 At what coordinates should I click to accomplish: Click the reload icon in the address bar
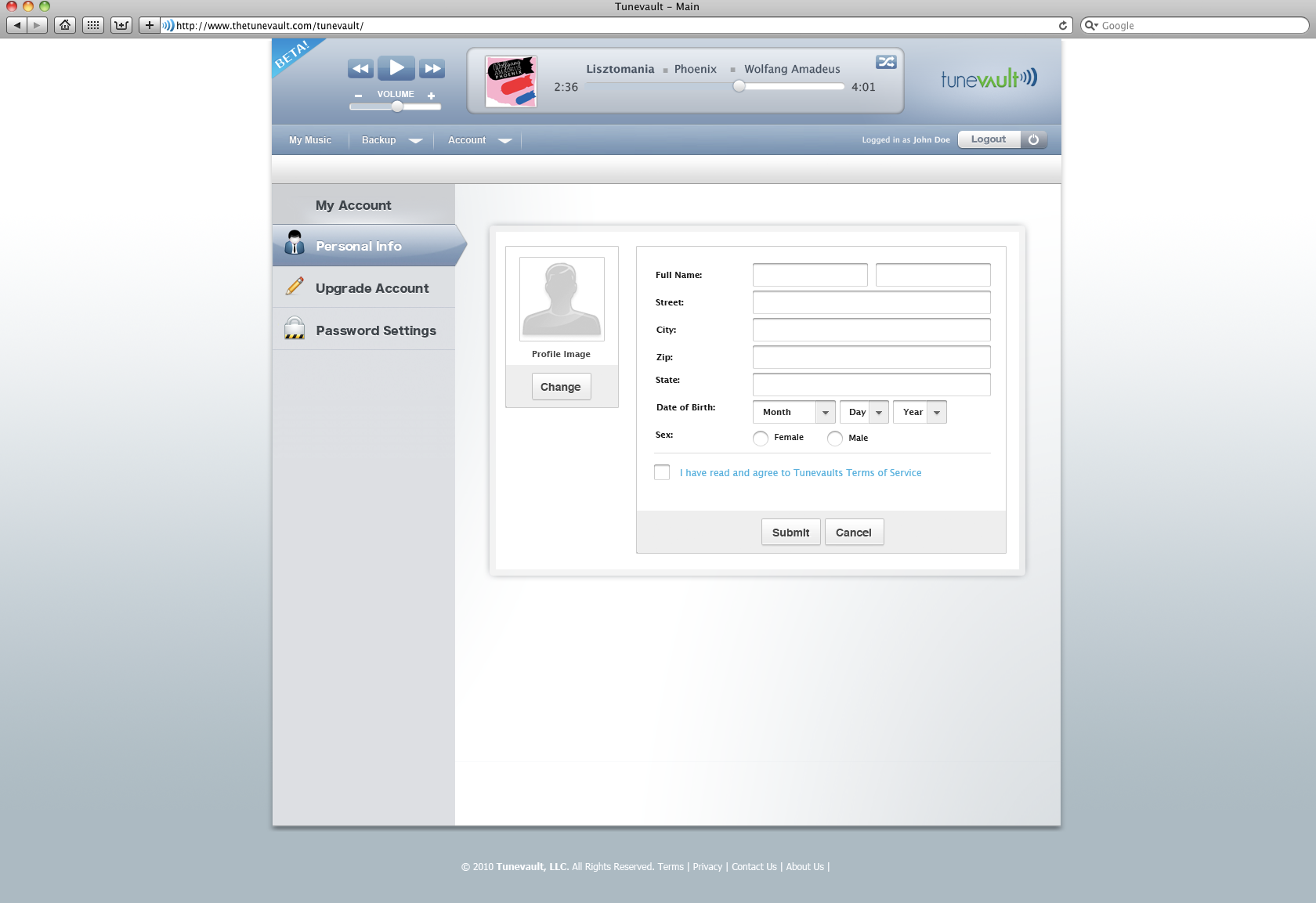pos(1063,25)
